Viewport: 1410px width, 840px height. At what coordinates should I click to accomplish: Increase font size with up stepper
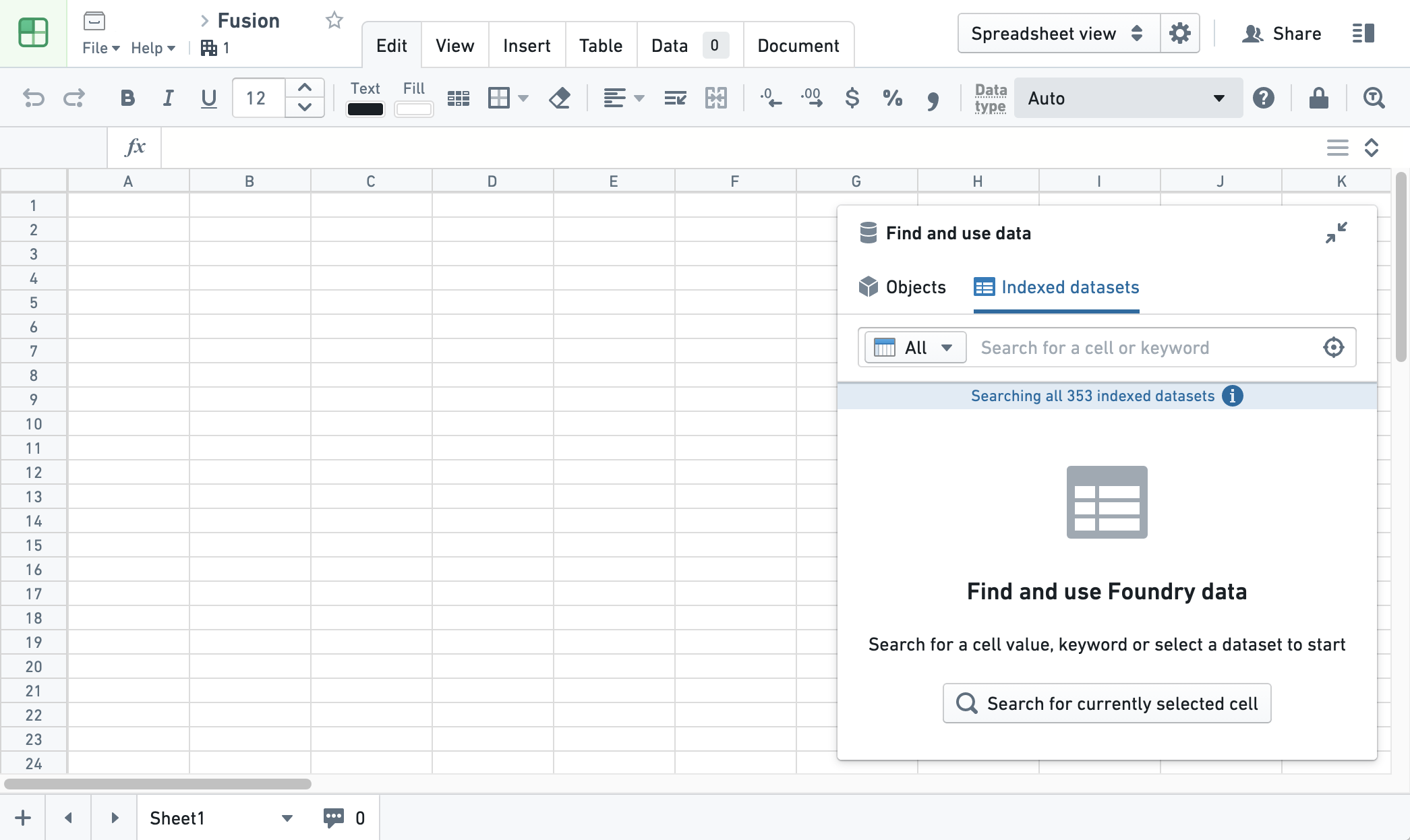point(305,88)
